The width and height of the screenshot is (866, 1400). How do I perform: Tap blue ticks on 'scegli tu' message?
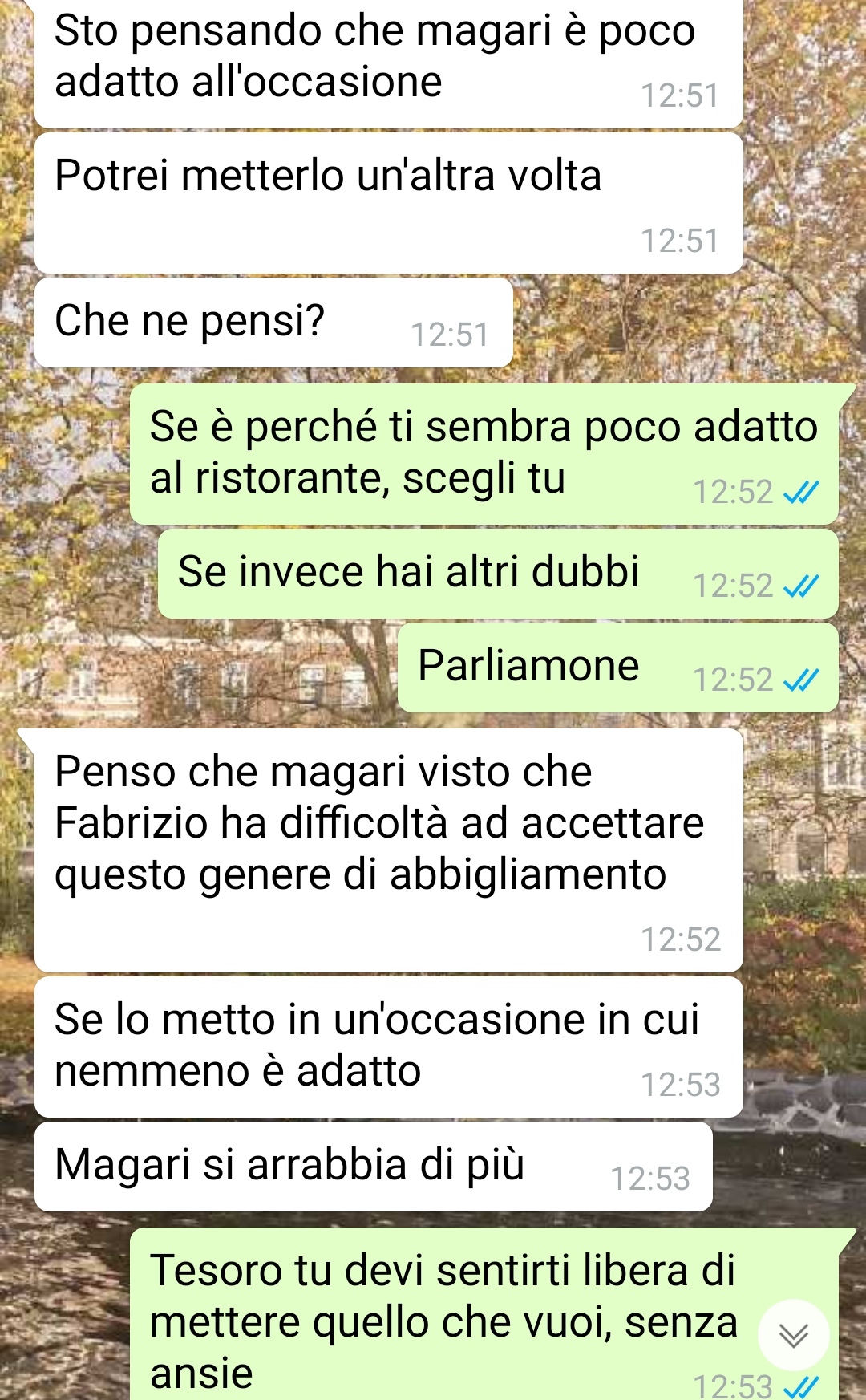(800, 493)
